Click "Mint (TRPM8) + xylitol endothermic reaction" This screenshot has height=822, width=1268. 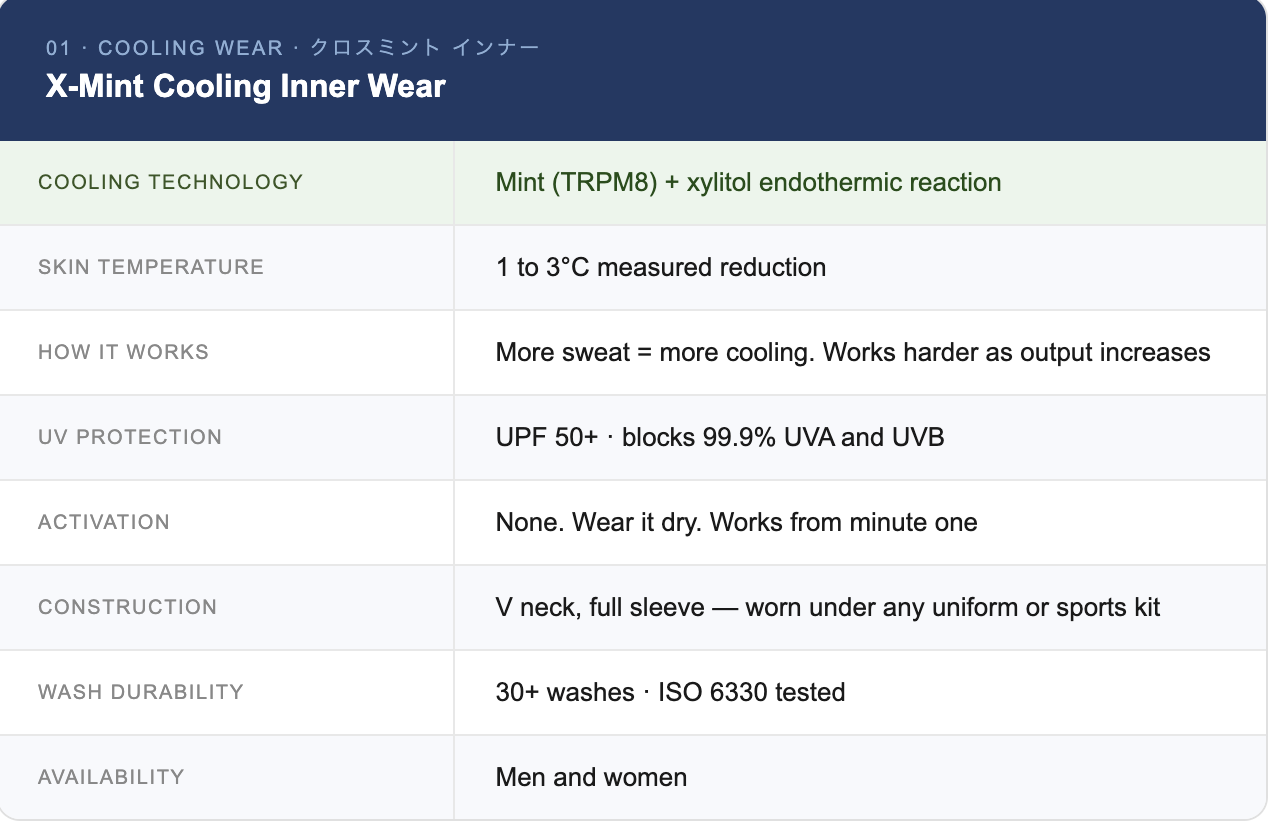(748, 182)
